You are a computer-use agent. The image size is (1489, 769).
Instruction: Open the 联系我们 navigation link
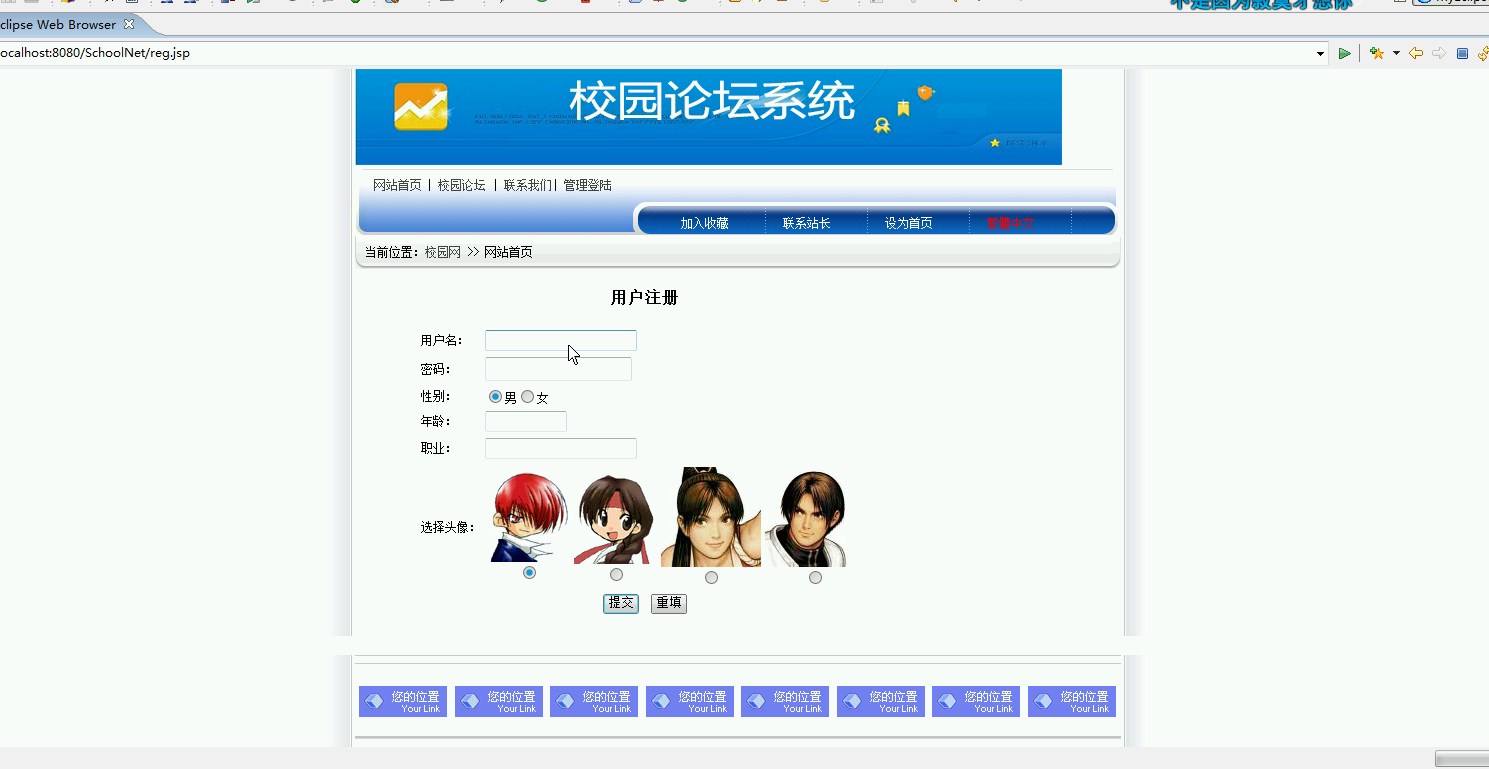[527, 185]
